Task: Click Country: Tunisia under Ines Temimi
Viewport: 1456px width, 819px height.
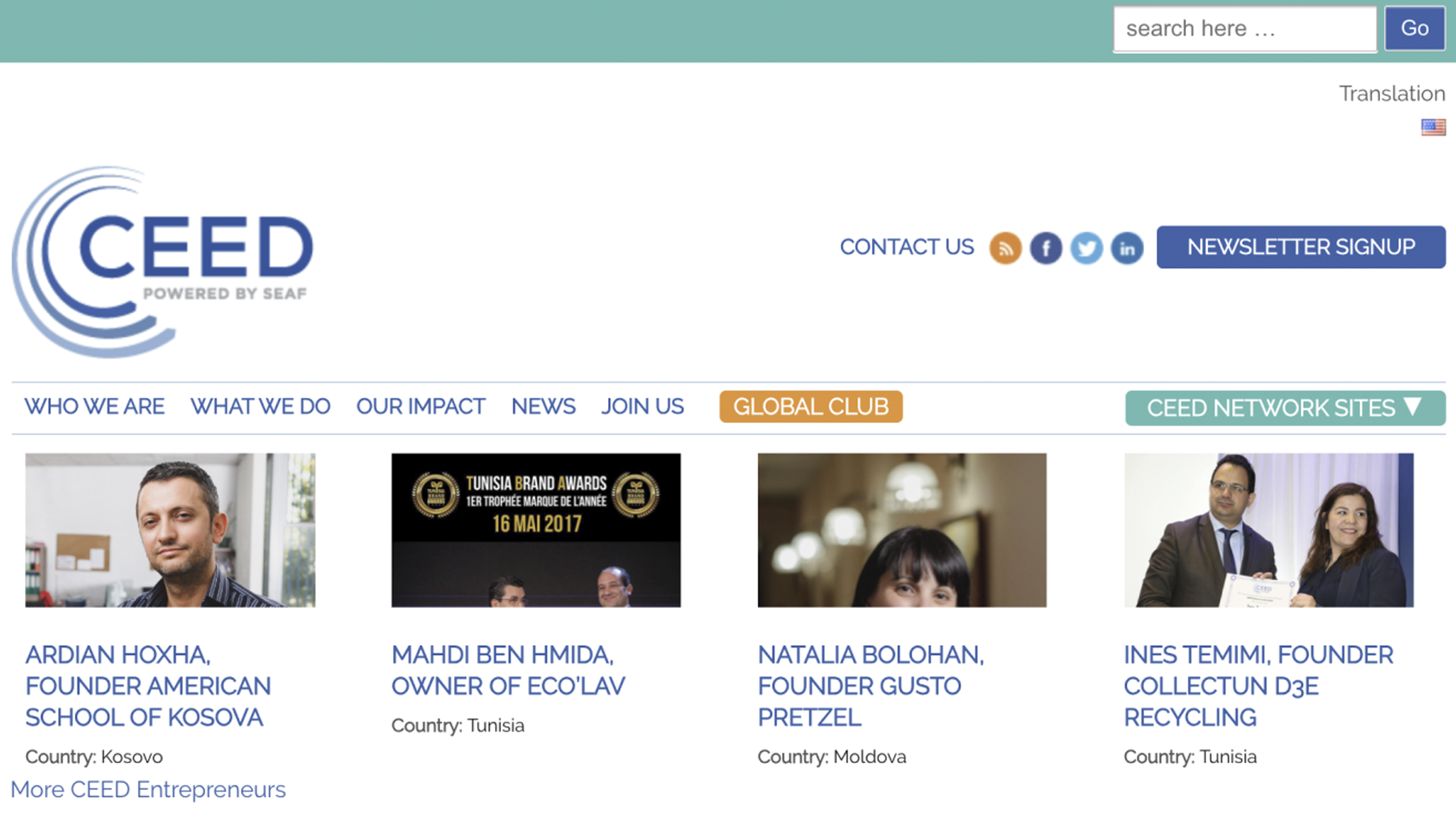Action: tap(1190, 757)
